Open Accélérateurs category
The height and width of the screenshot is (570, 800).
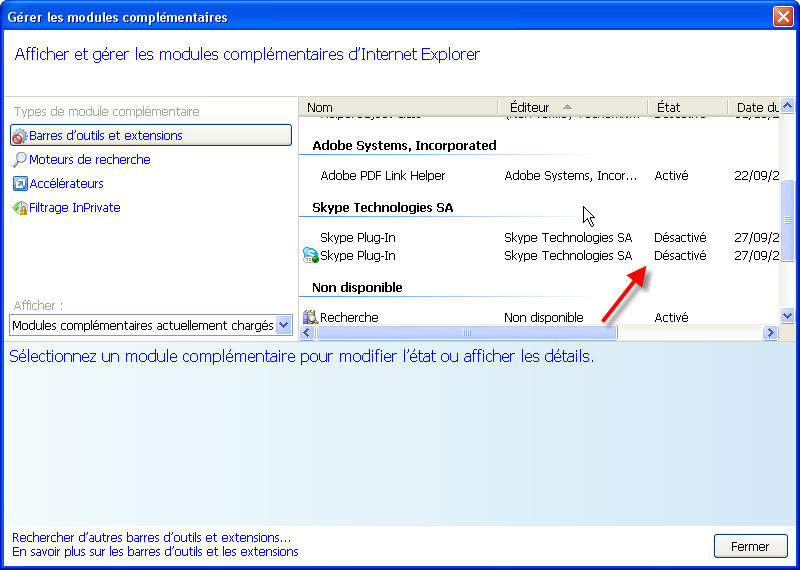(x=66, y=184)
